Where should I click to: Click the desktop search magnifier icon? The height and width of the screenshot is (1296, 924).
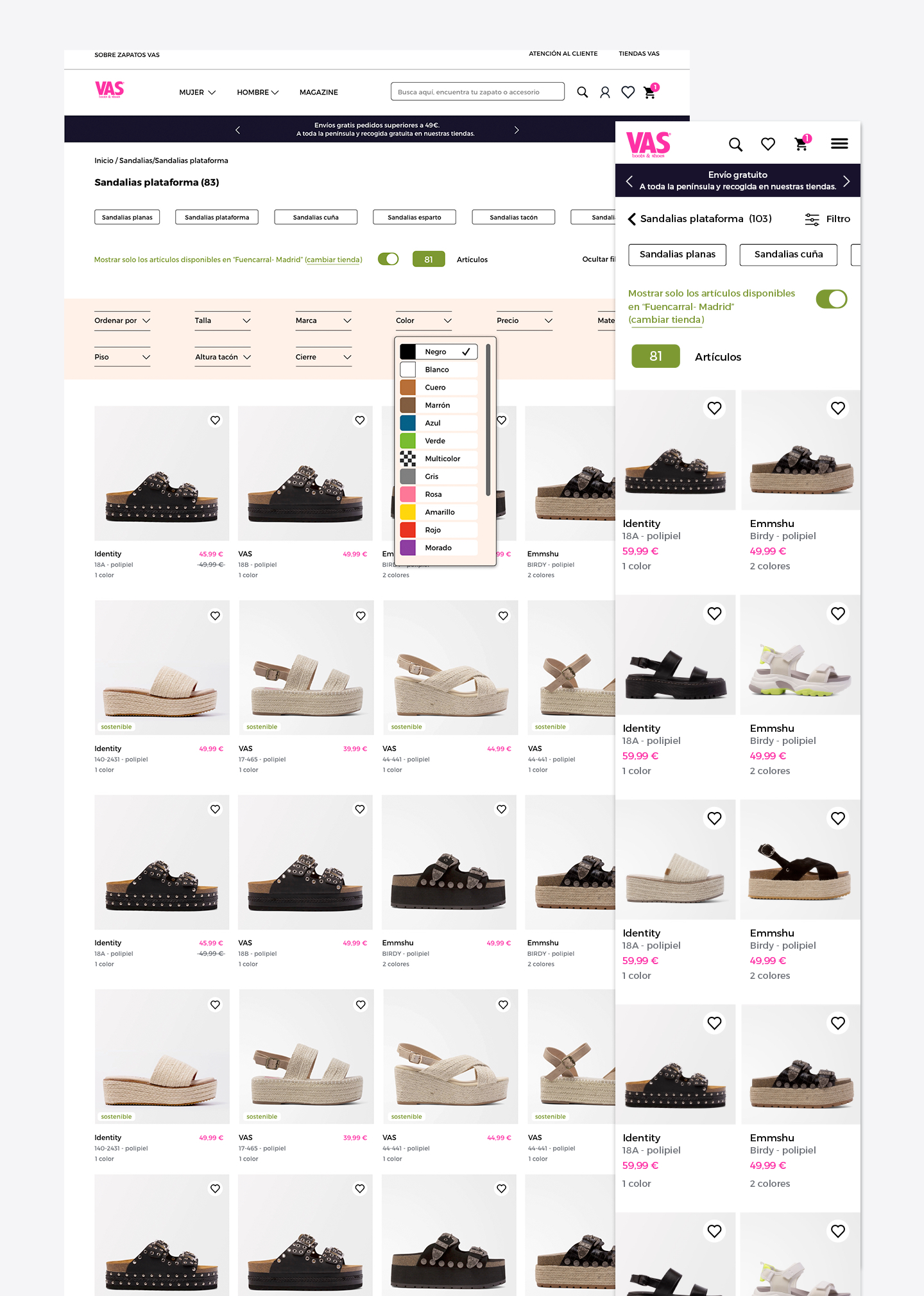pos(582,92)
